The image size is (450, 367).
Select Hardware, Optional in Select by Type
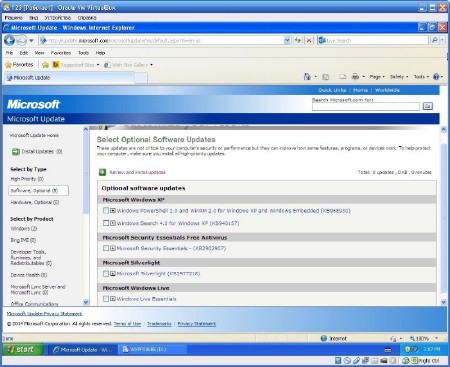pos(35,202)
